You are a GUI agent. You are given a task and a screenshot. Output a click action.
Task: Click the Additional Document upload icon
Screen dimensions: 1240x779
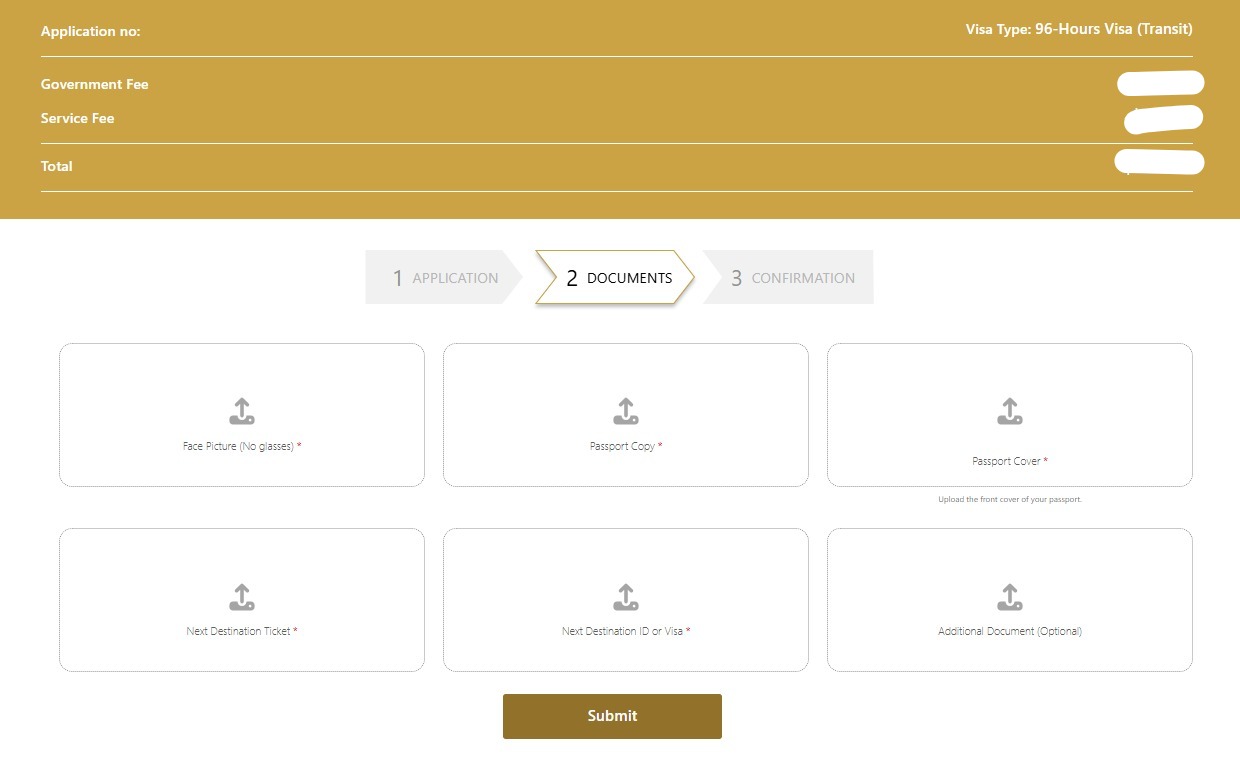point(1010,597)
